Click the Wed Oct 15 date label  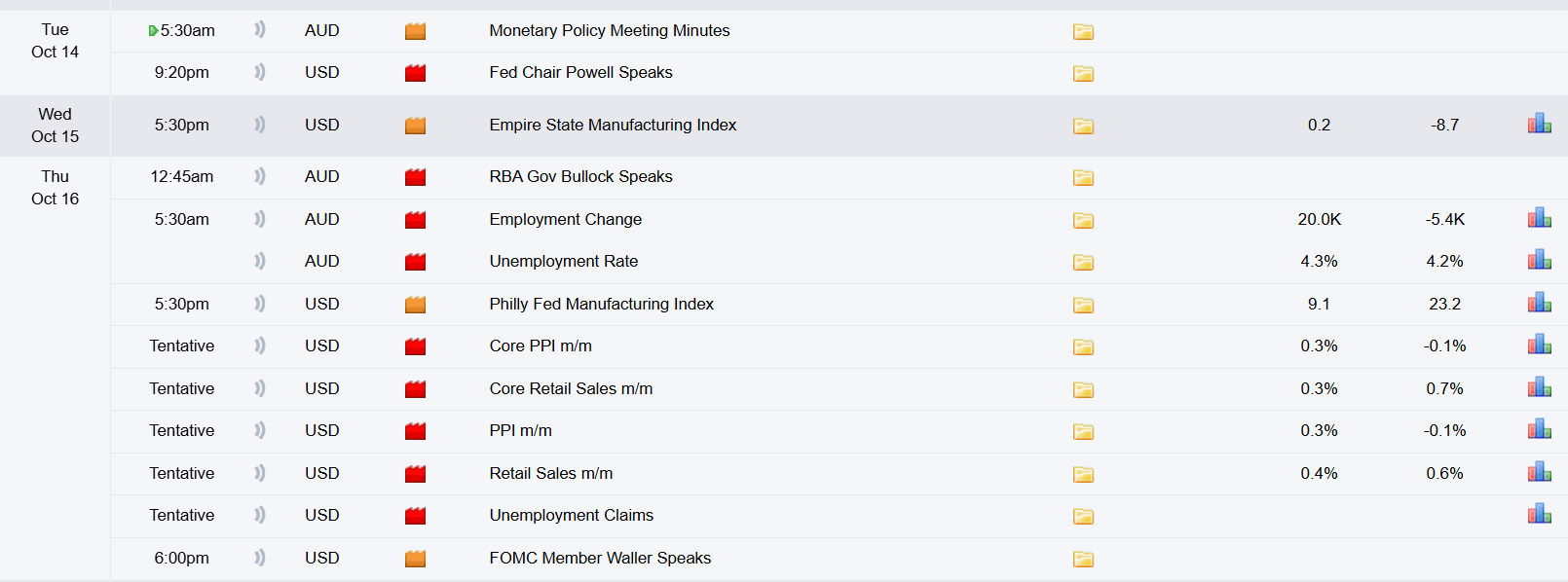(x=55, y=125)
